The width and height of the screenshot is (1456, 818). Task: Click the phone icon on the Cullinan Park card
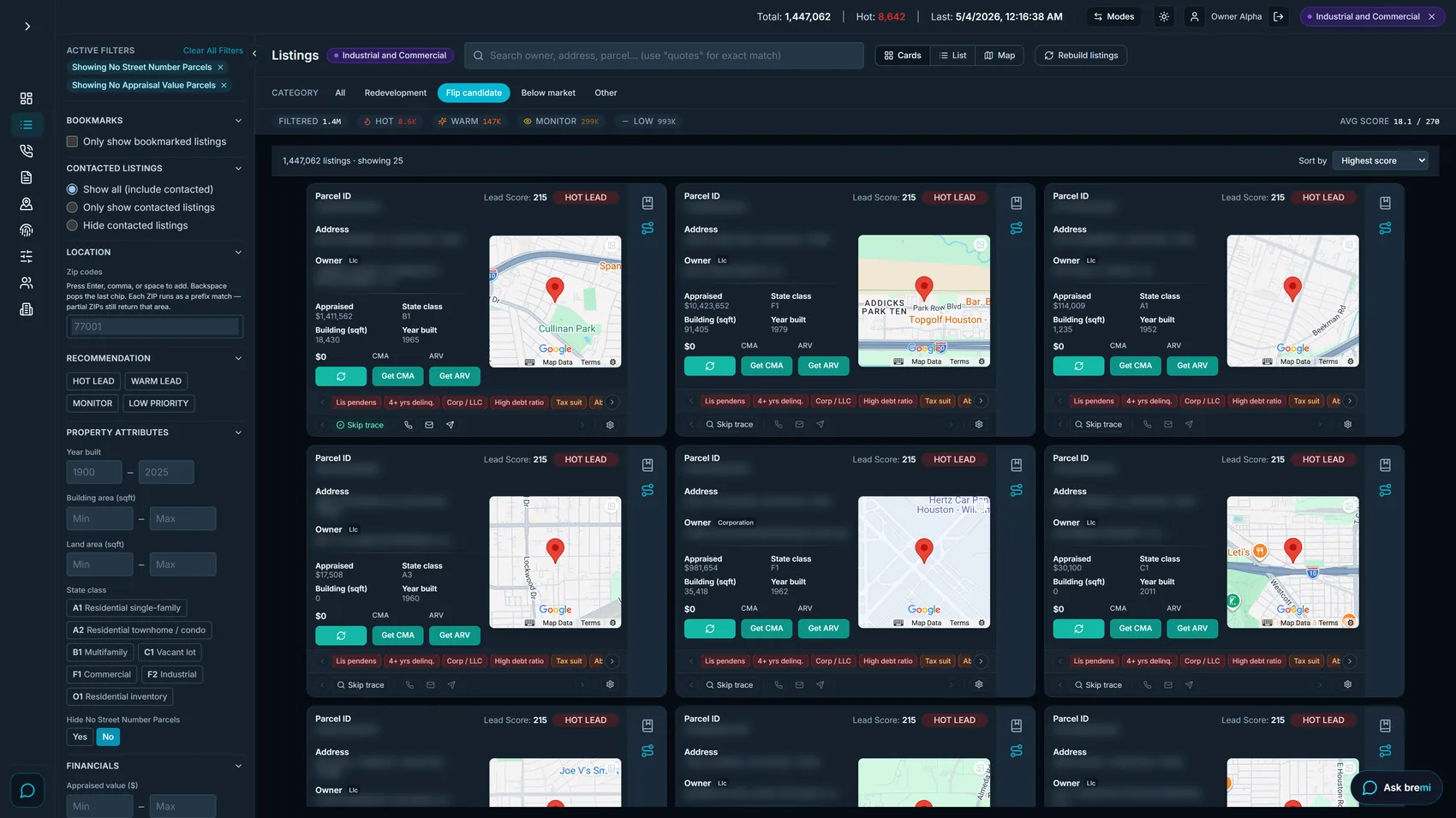[x=409, y=425]
